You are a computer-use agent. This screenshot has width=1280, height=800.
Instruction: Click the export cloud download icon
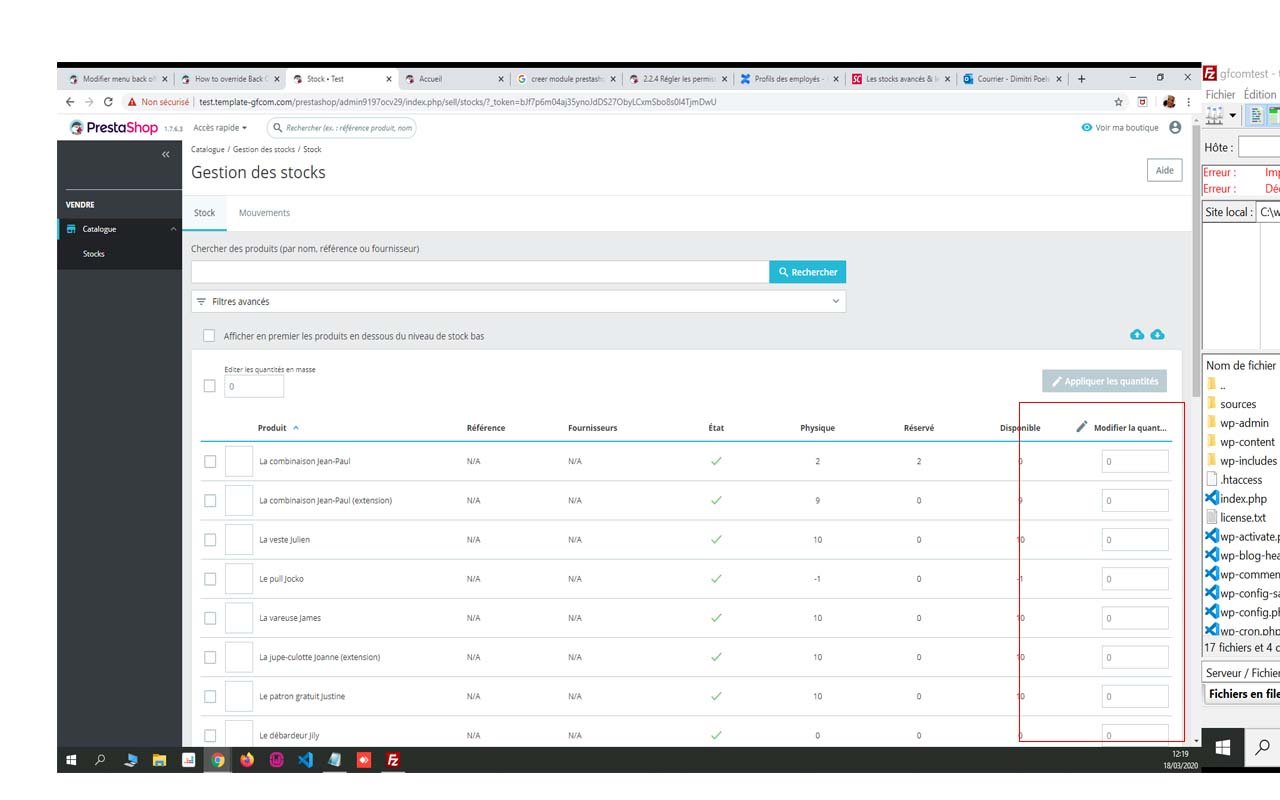point(1157,334)
